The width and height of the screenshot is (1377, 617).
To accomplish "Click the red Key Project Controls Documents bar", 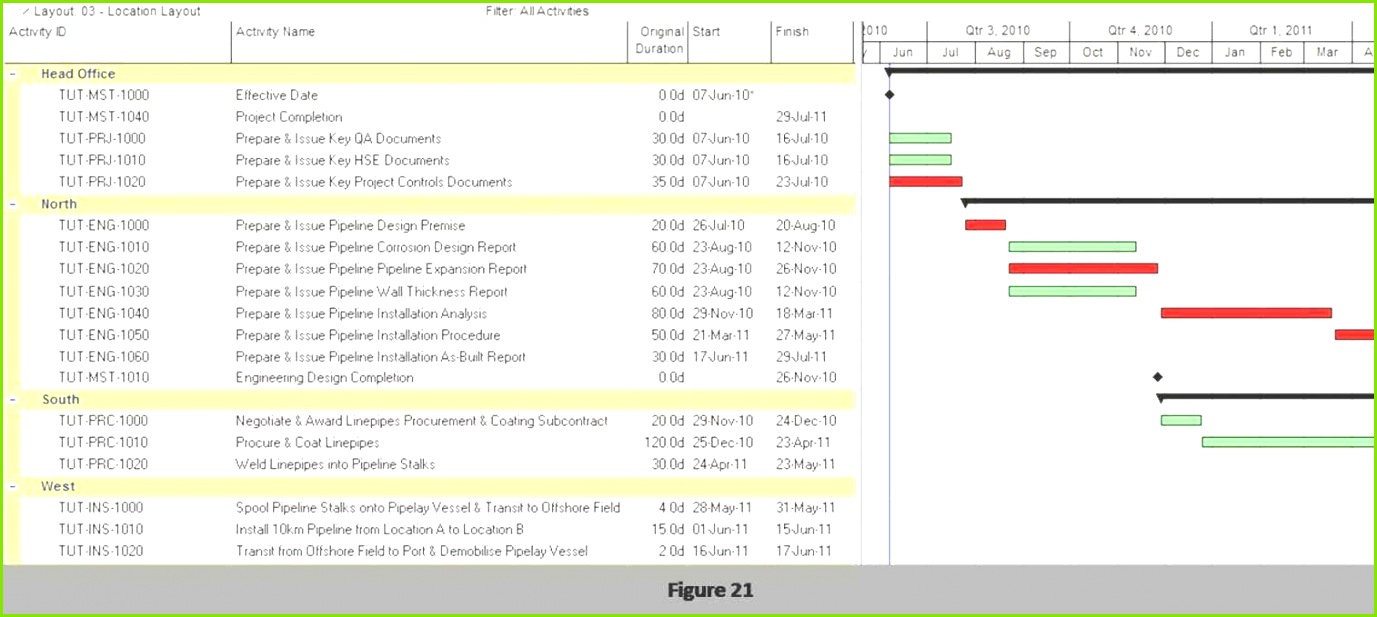I will 925,182.
